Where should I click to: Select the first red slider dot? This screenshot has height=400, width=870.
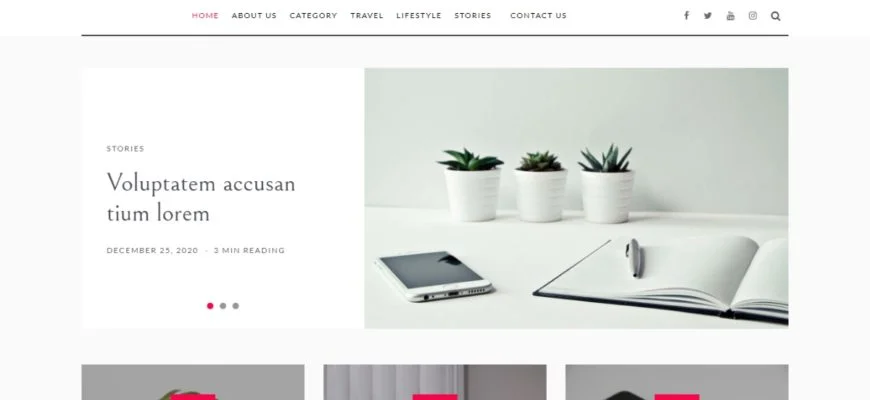point(210,306)
